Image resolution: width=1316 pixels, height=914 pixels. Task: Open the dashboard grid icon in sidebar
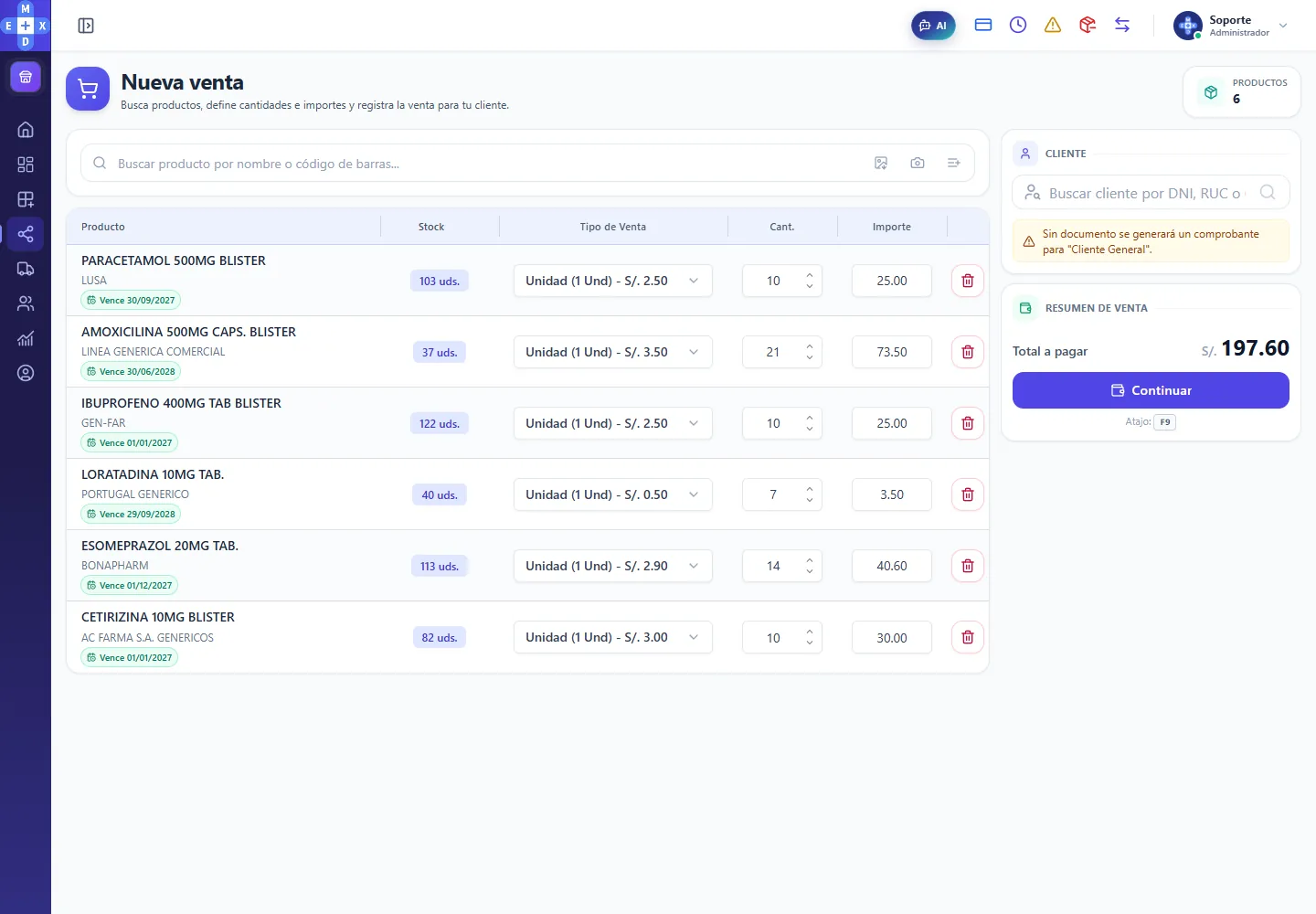[x=26, y=165]
